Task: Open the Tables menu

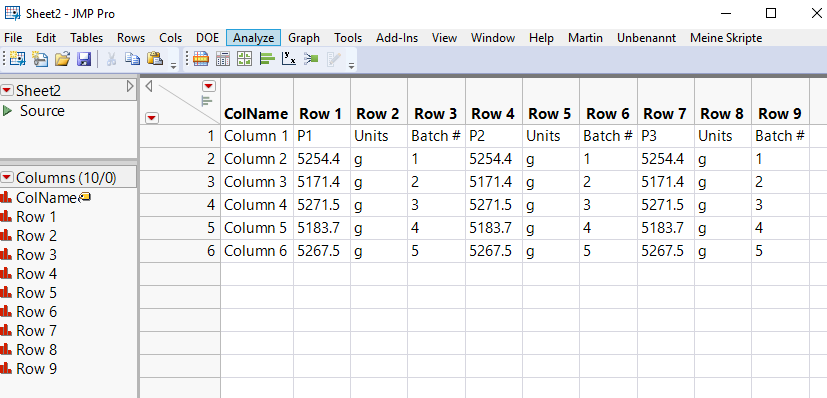Action: tap(86, 38)
